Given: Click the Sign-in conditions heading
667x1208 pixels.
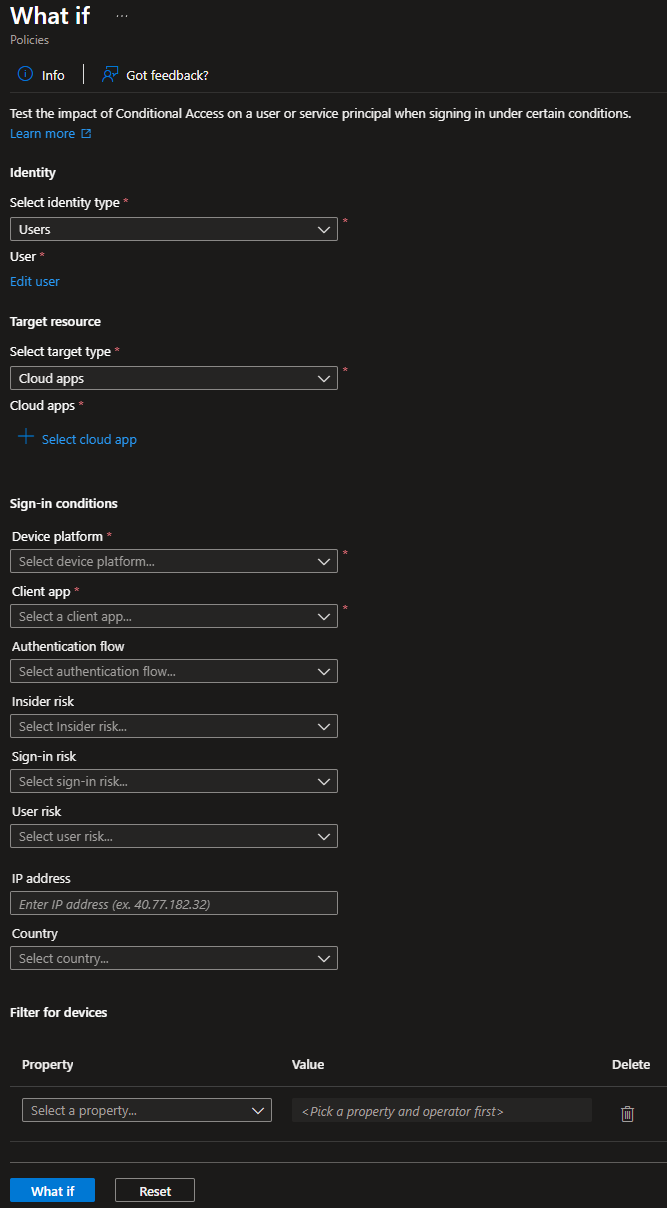Looking at the screenshot, I should tap(64, 503).
